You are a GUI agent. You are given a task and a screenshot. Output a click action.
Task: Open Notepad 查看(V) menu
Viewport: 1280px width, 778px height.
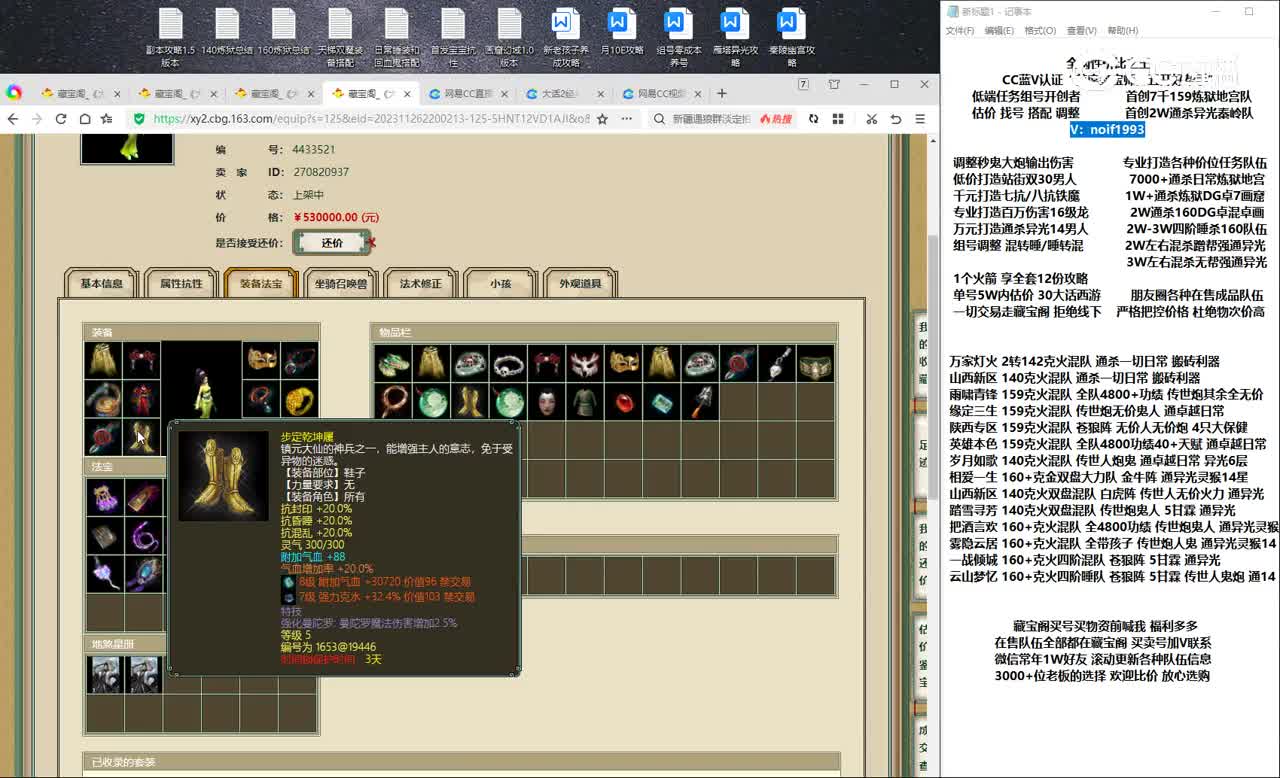1081,31
